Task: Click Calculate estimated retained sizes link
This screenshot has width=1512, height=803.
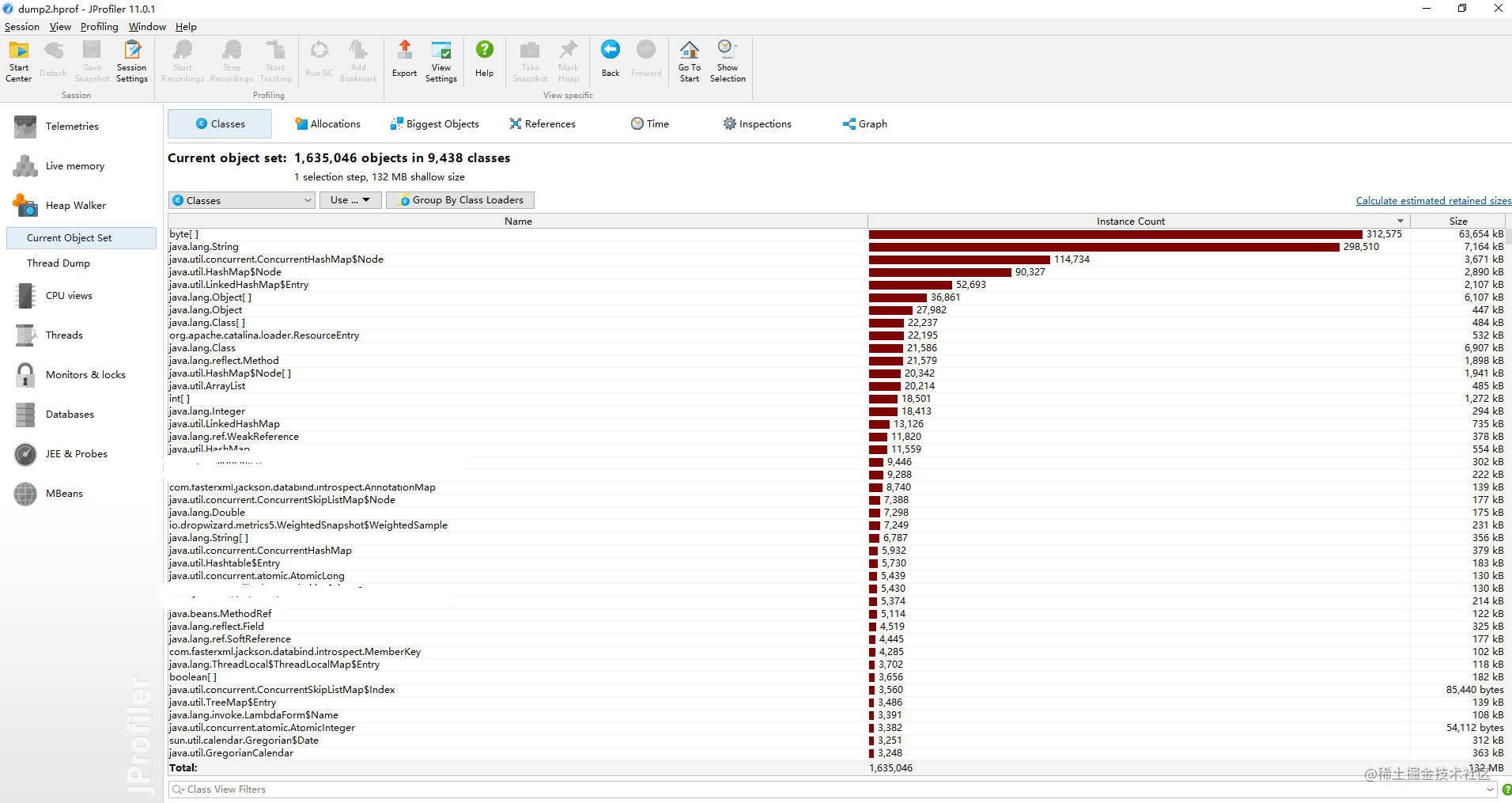Action: (x=1434, y=201)
